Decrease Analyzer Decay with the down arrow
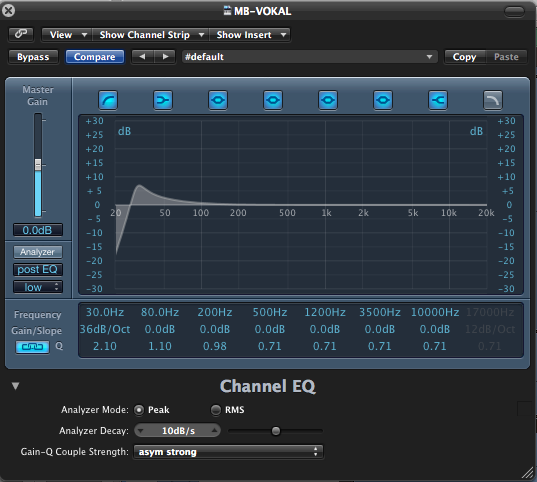Viewport: 537px width, 482px height. point(141,431)
